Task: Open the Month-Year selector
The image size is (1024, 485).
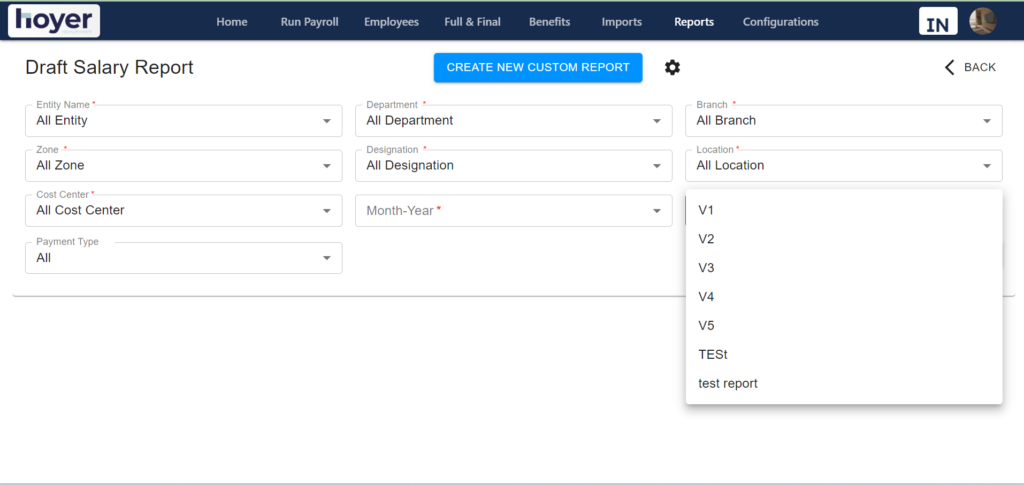Action: click(513, 211)
